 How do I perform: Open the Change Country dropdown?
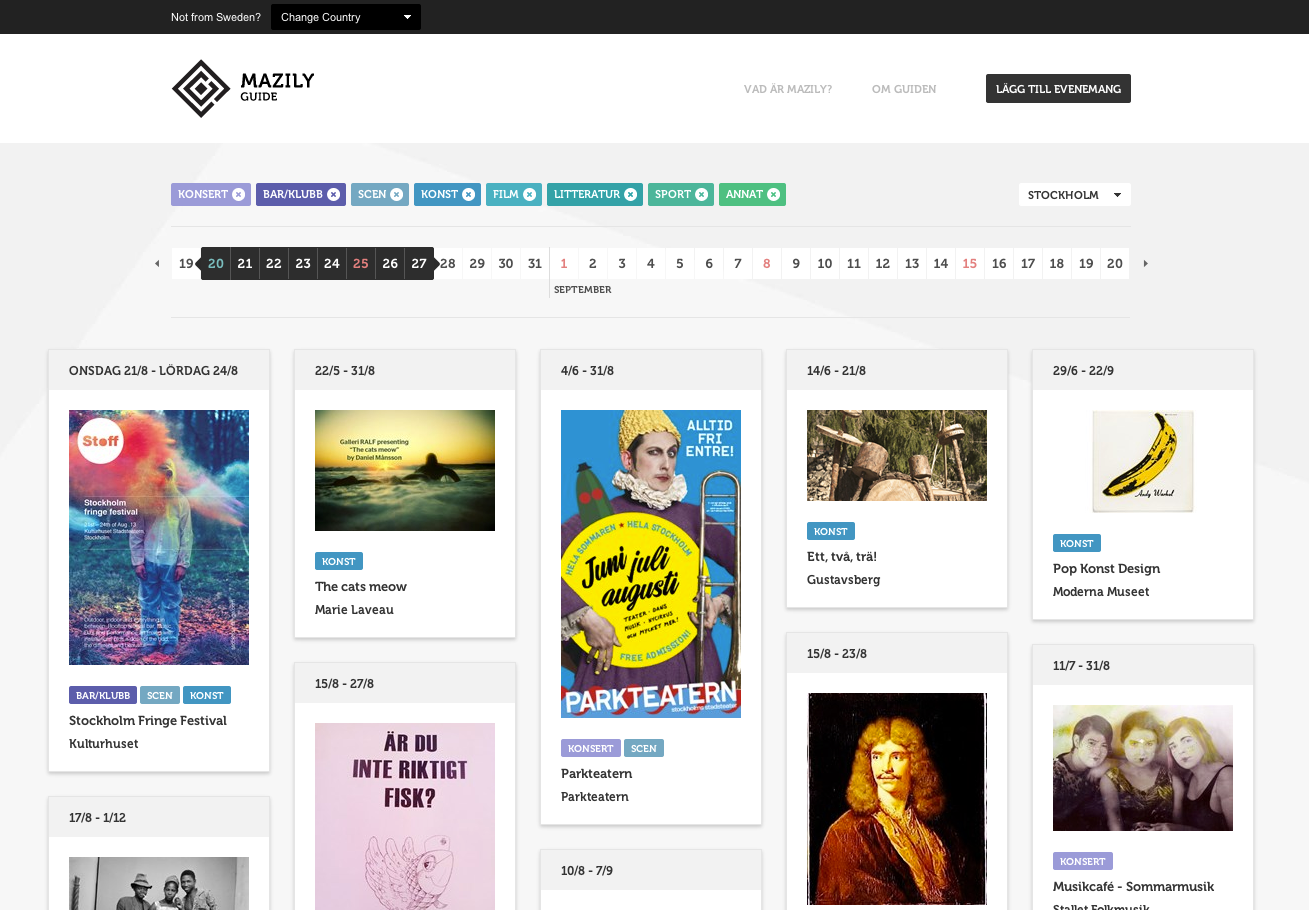tap(345, 17)
